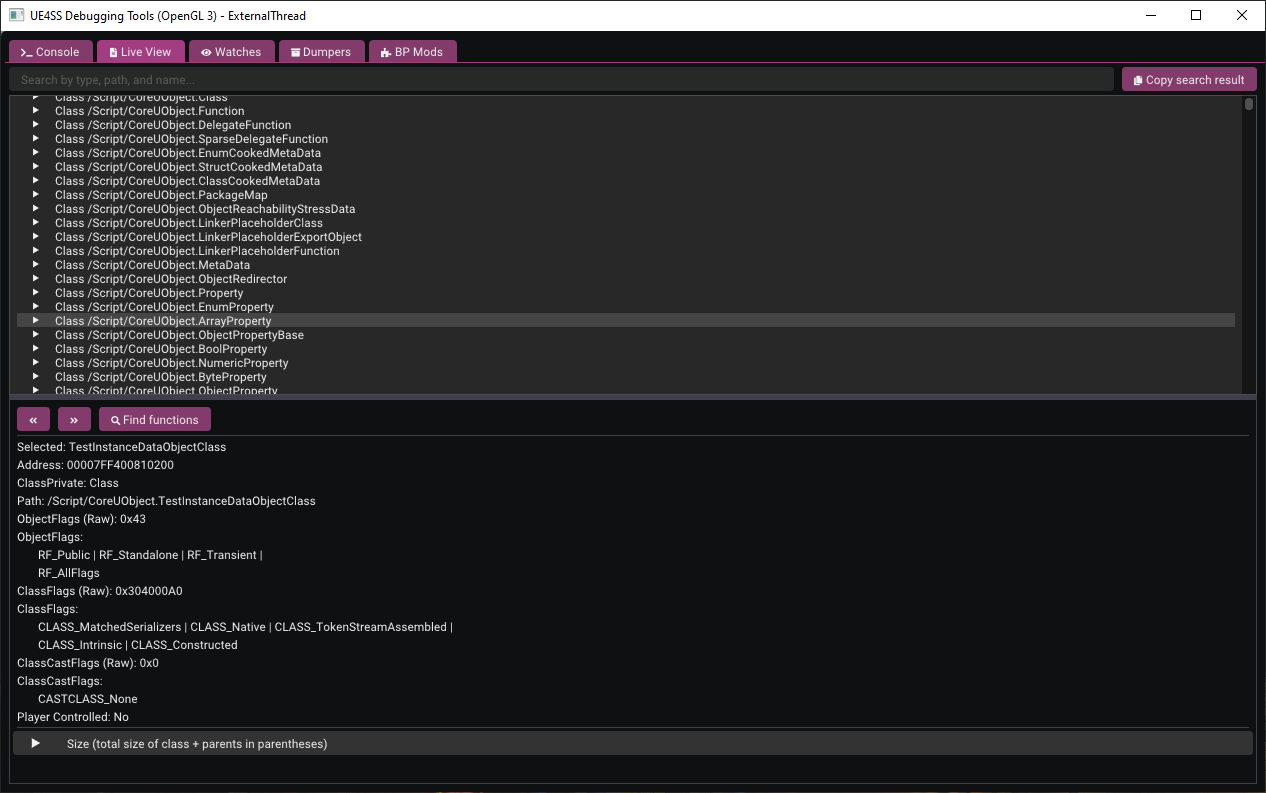
Task: Select Class CoreUObject.ObjectReachabilityStressData row
Action: click(626, 209)
